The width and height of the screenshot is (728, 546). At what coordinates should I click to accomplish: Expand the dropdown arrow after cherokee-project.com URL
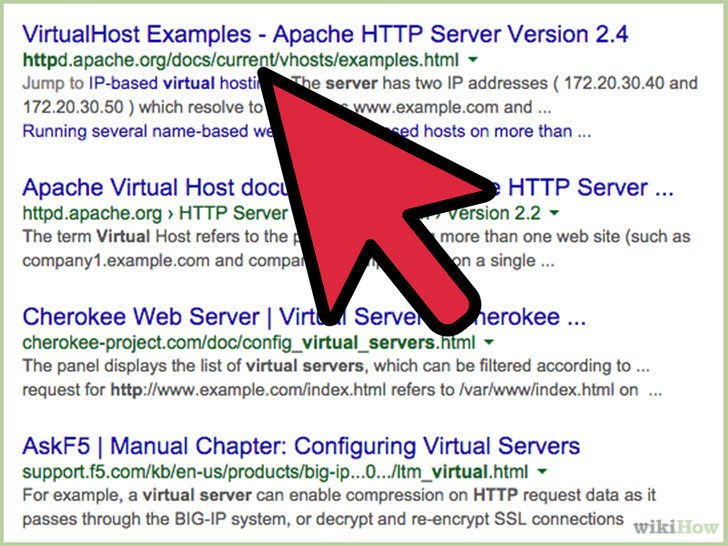[x=488, y=343]
